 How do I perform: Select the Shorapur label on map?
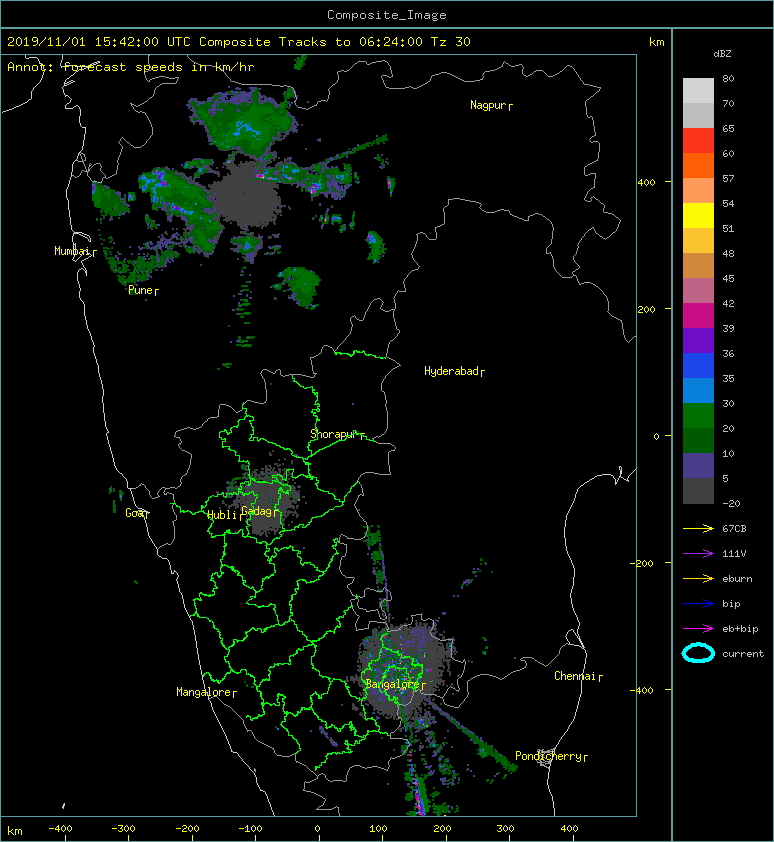pos(333,434)
